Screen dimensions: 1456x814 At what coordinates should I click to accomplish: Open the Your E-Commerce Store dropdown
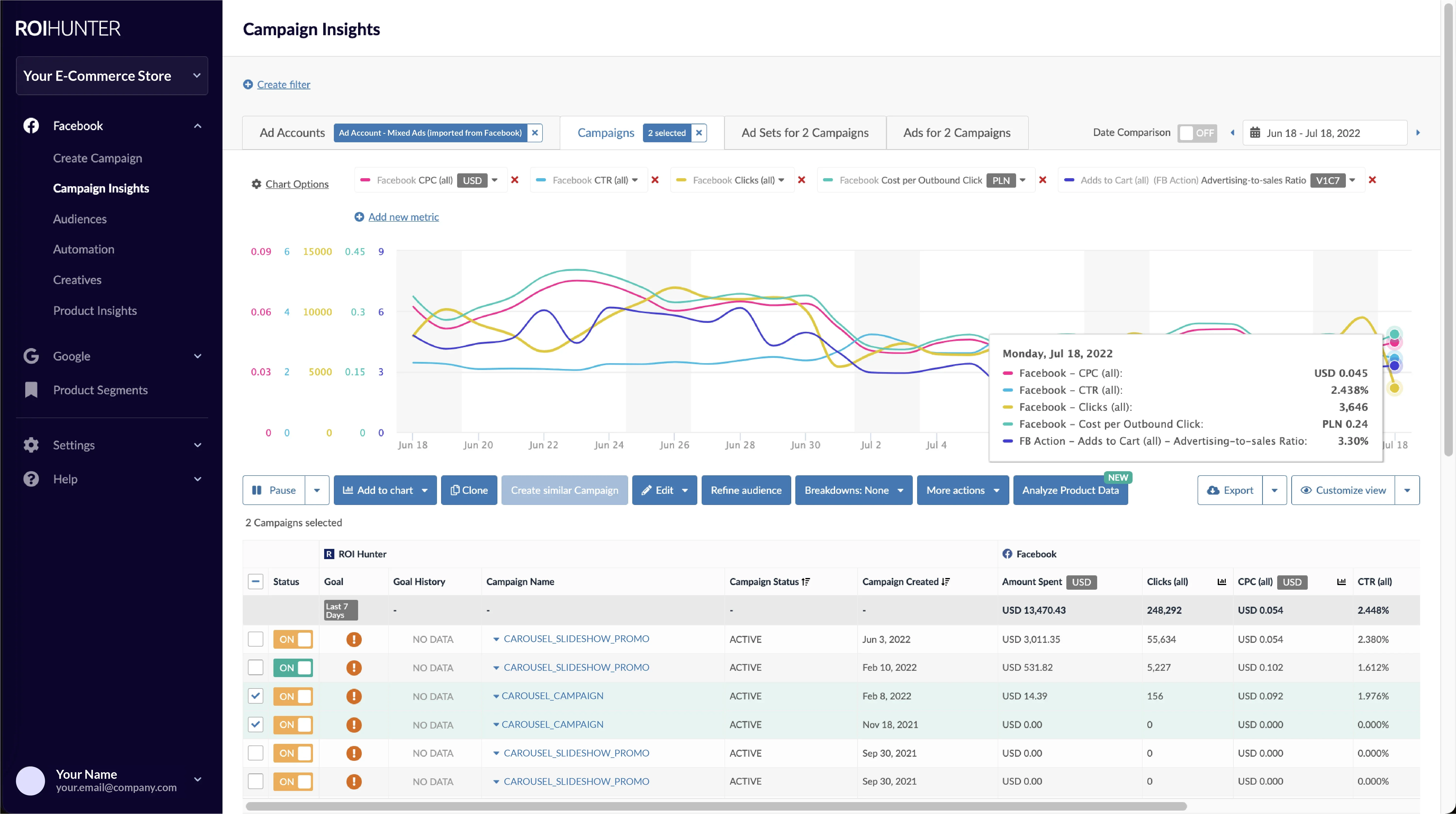[112, 76]
